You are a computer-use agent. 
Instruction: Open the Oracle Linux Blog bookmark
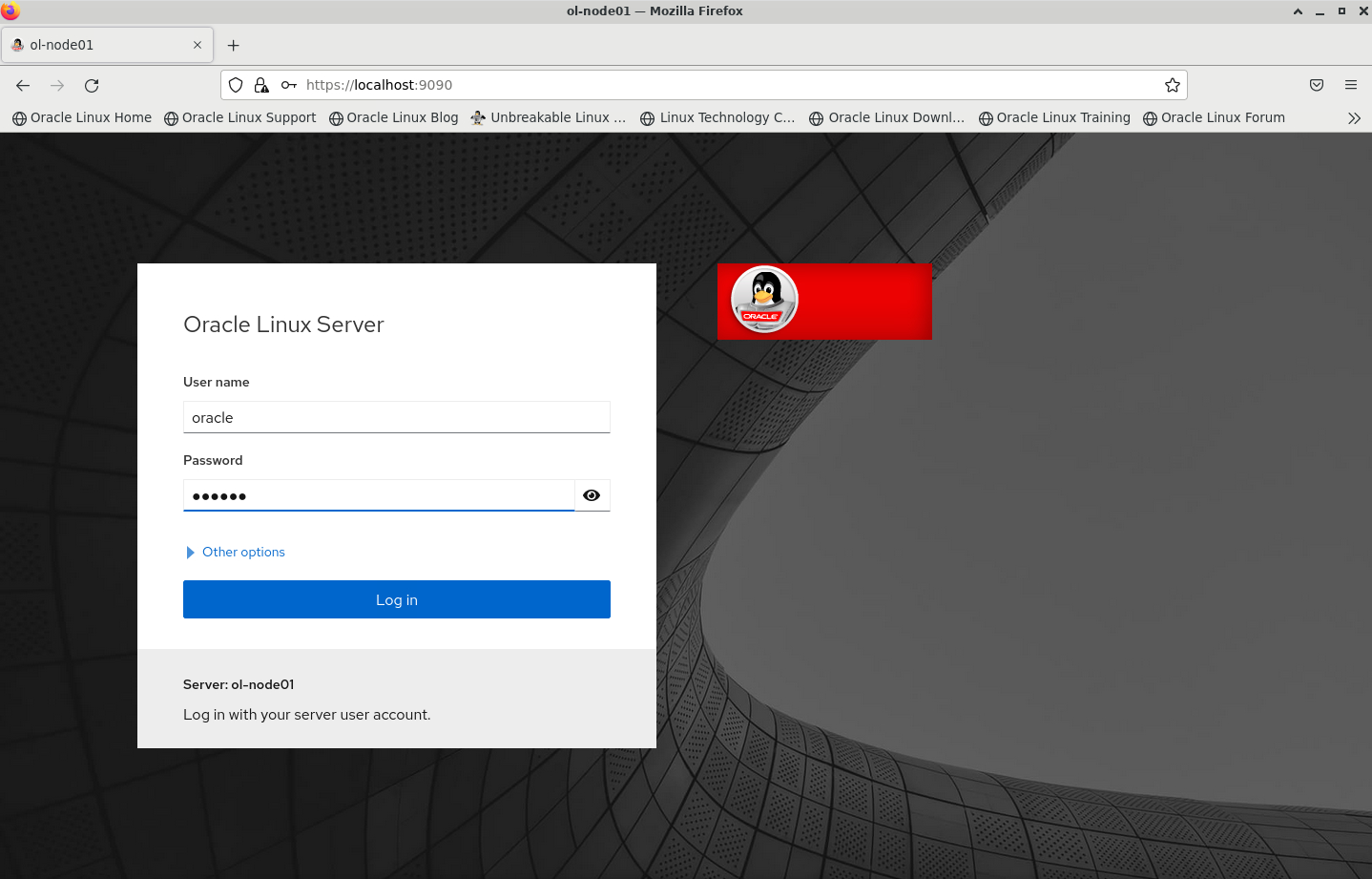(x=393, y=117)
